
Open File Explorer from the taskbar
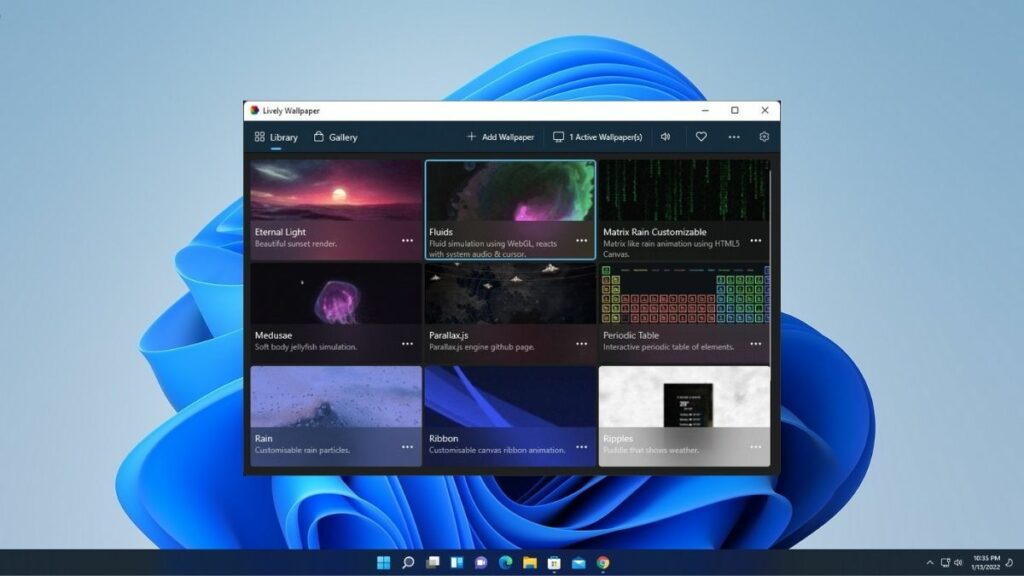coord(530,563)
